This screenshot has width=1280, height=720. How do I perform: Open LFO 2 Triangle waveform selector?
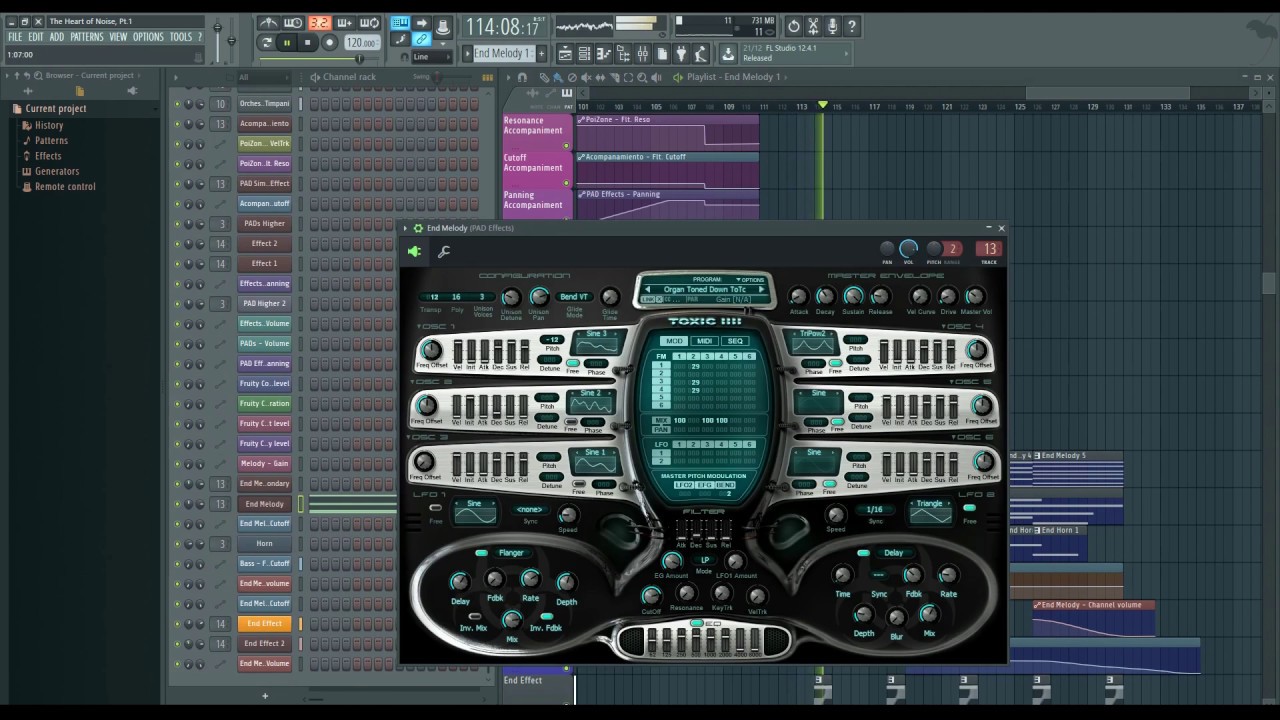(931, 511)
